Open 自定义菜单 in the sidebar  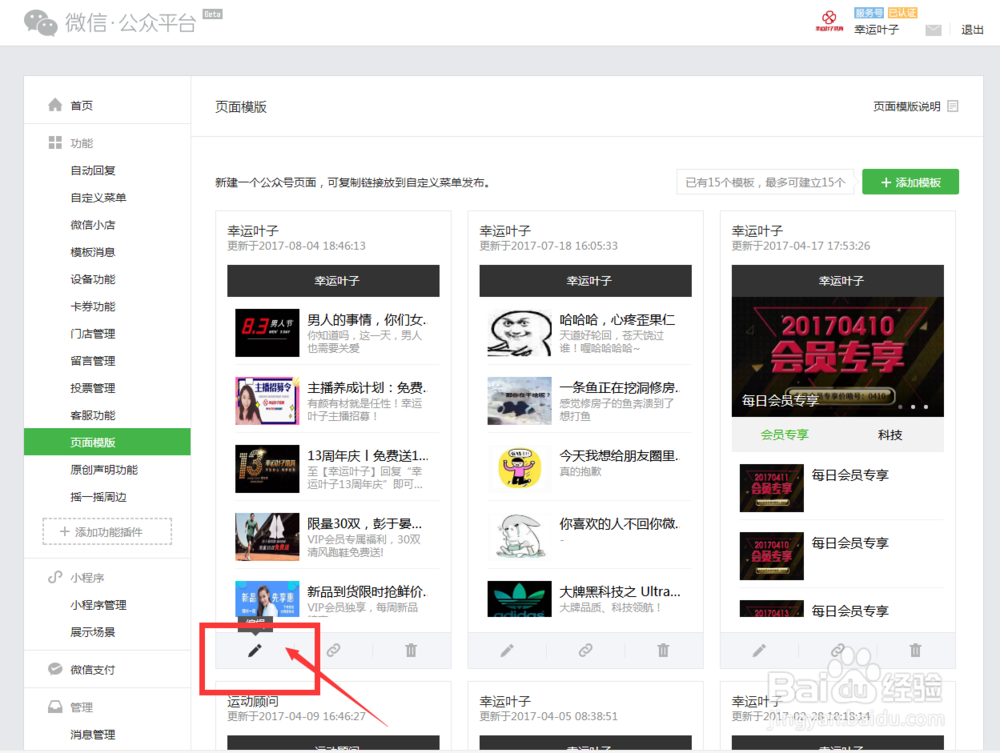[98, 198]
